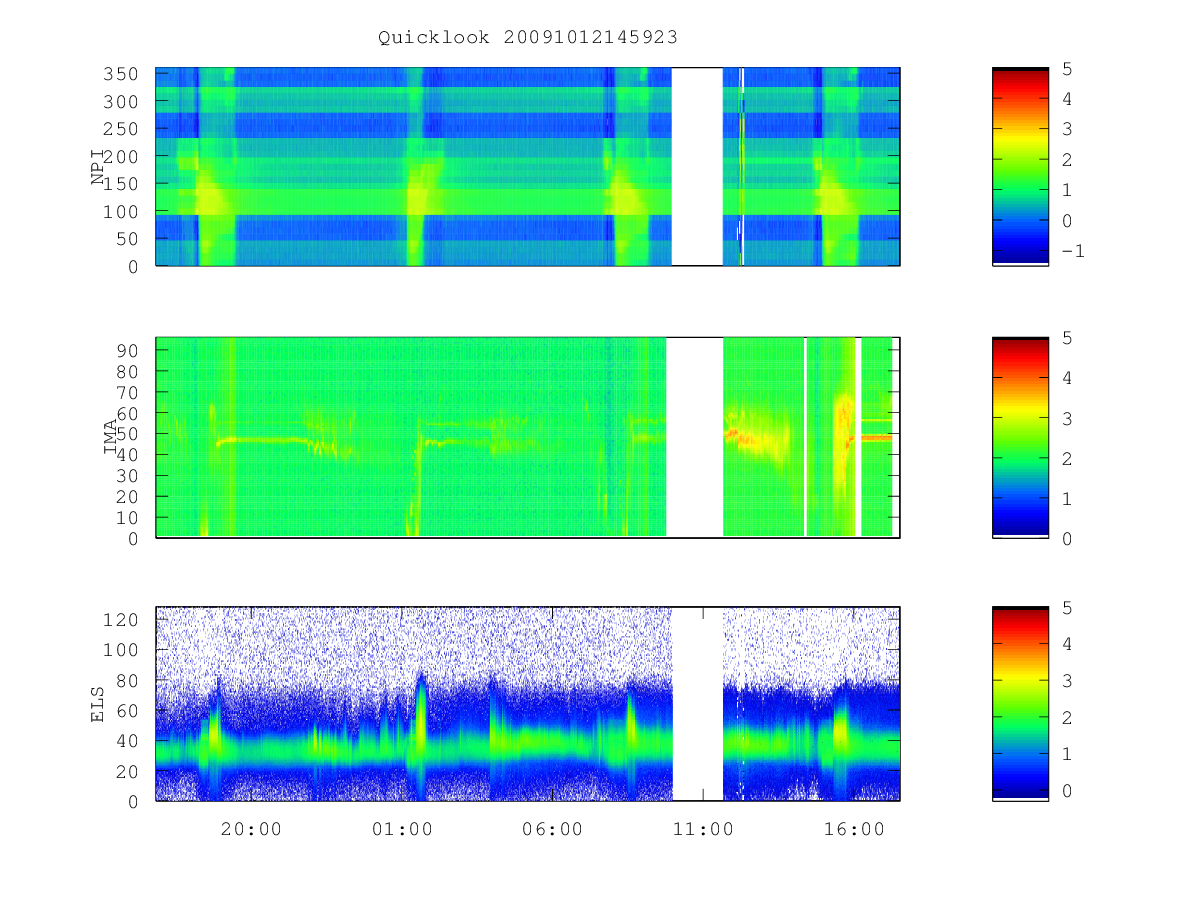Click the IMA spectrogram panel

pos(528,438)
